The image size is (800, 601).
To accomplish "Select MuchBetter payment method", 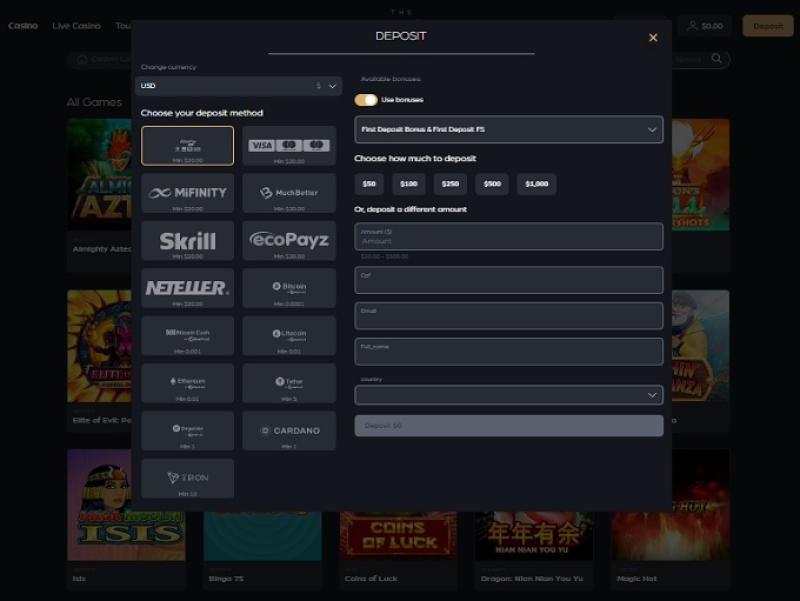I will click(289, 193).
